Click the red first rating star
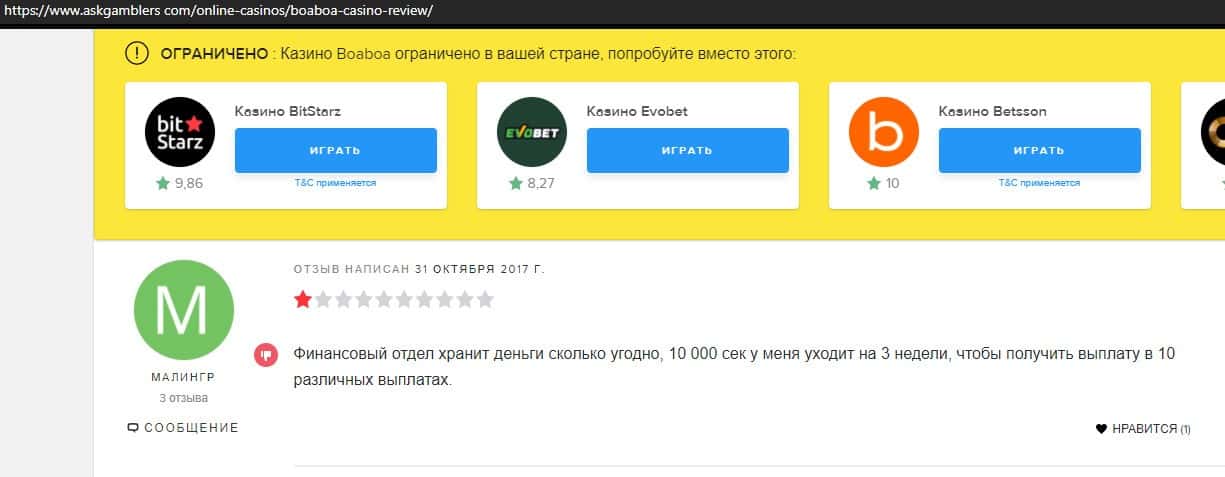Screen dimensions: 1225x477 pyautogui.click(x=303, y=298)
